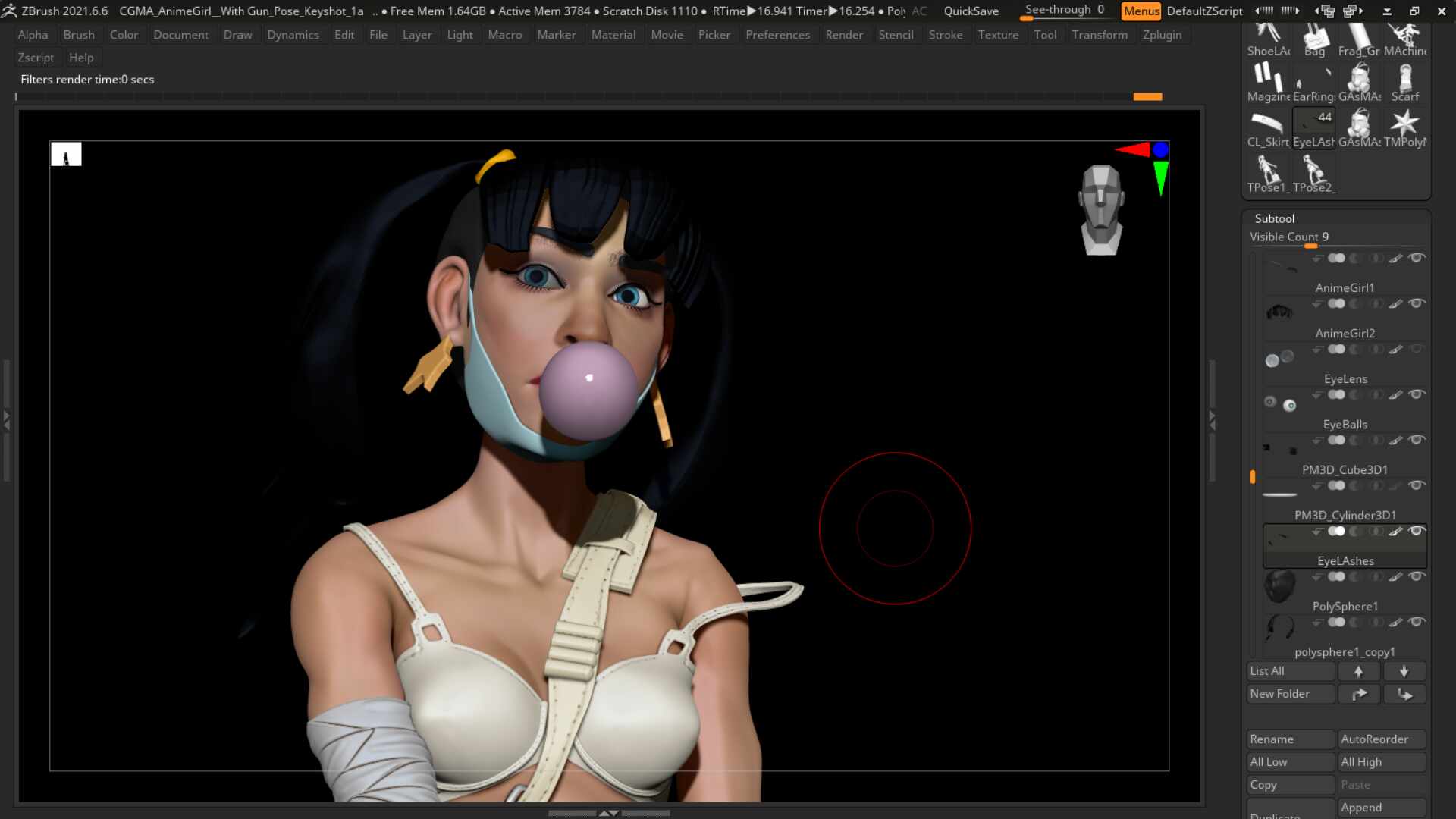Open the Transform menu
The image size is (1456, 819).
pyautogui.click(x=1100, y=35)
